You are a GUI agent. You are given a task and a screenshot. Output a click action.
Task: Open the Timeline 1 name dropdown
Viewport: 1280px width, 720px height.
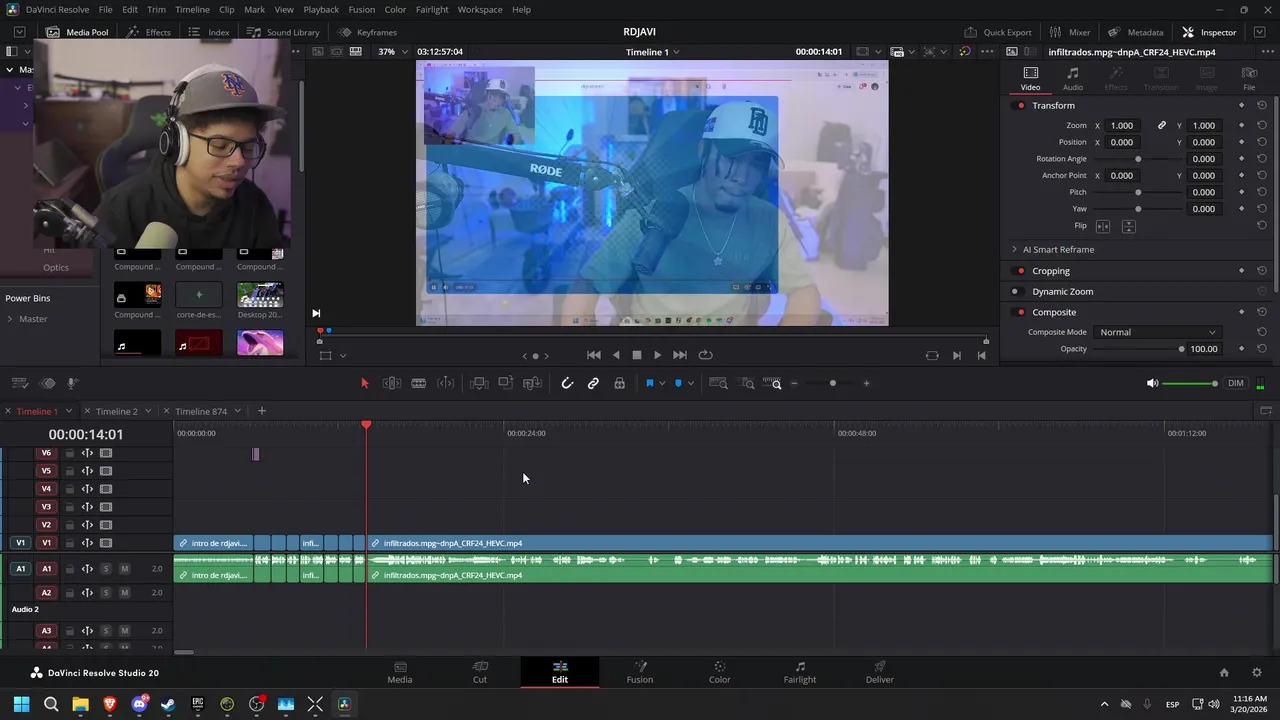653,51
